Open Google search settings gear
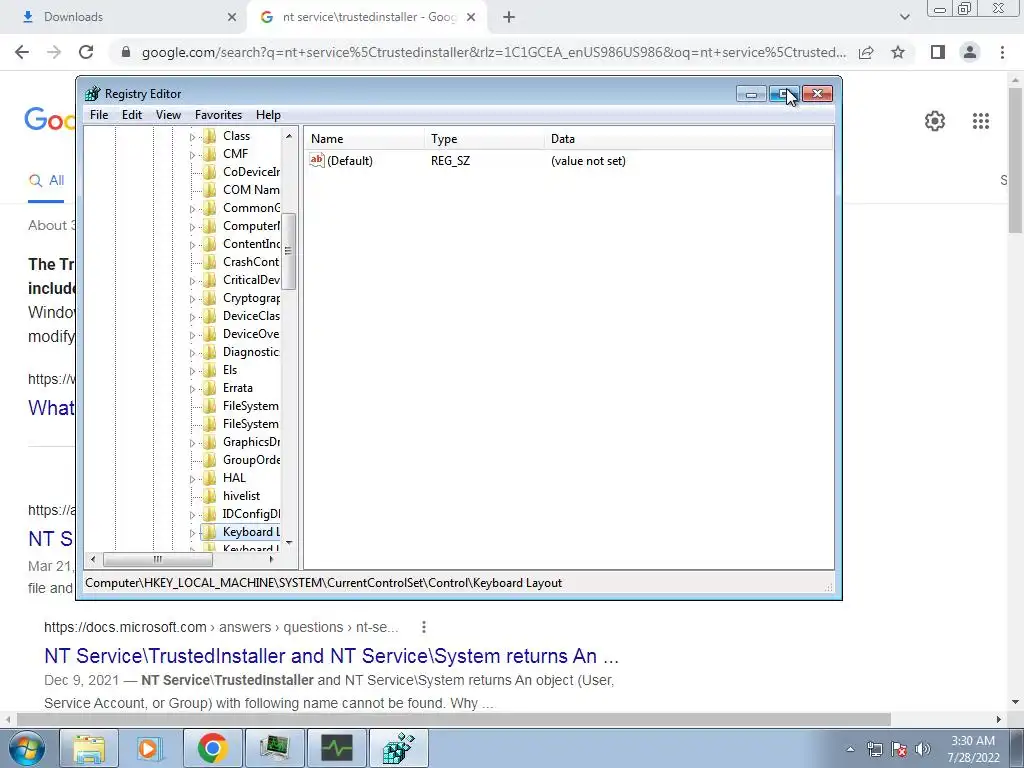1024x768 pixels. pos(935,121)
